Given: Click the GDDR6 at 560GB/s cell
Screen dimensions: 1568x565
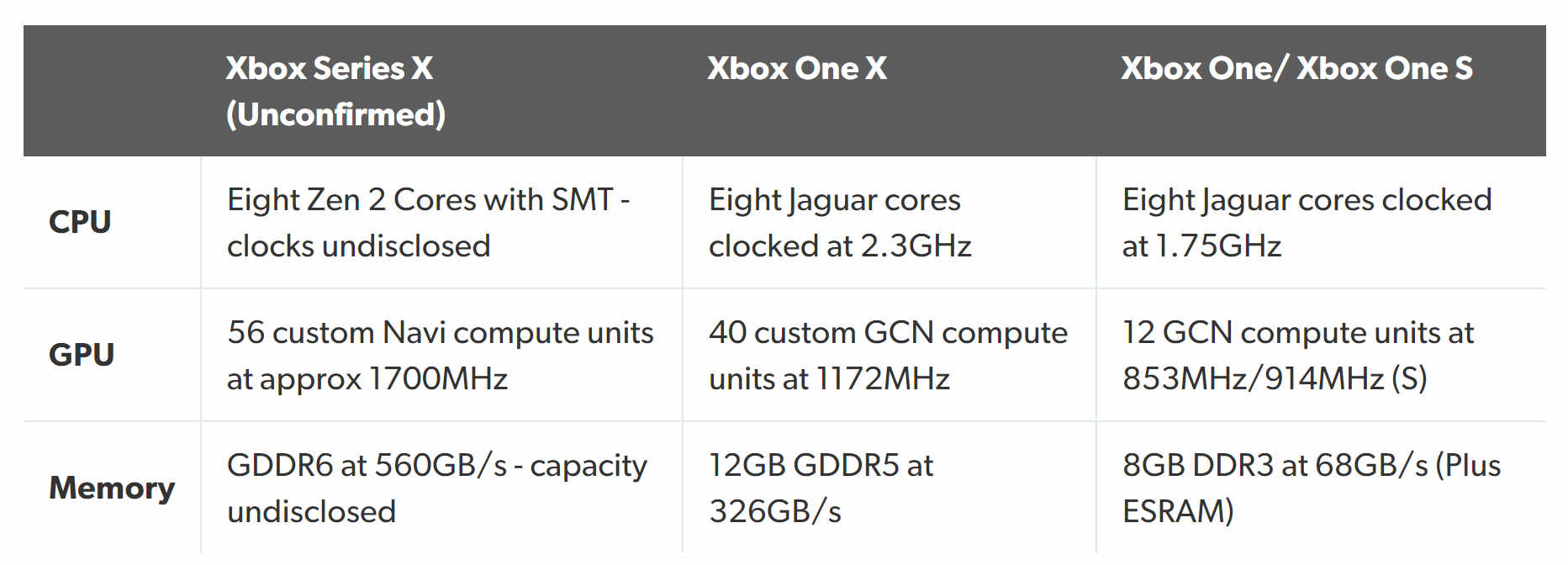Looking at the screenshot, I should 441,488.
